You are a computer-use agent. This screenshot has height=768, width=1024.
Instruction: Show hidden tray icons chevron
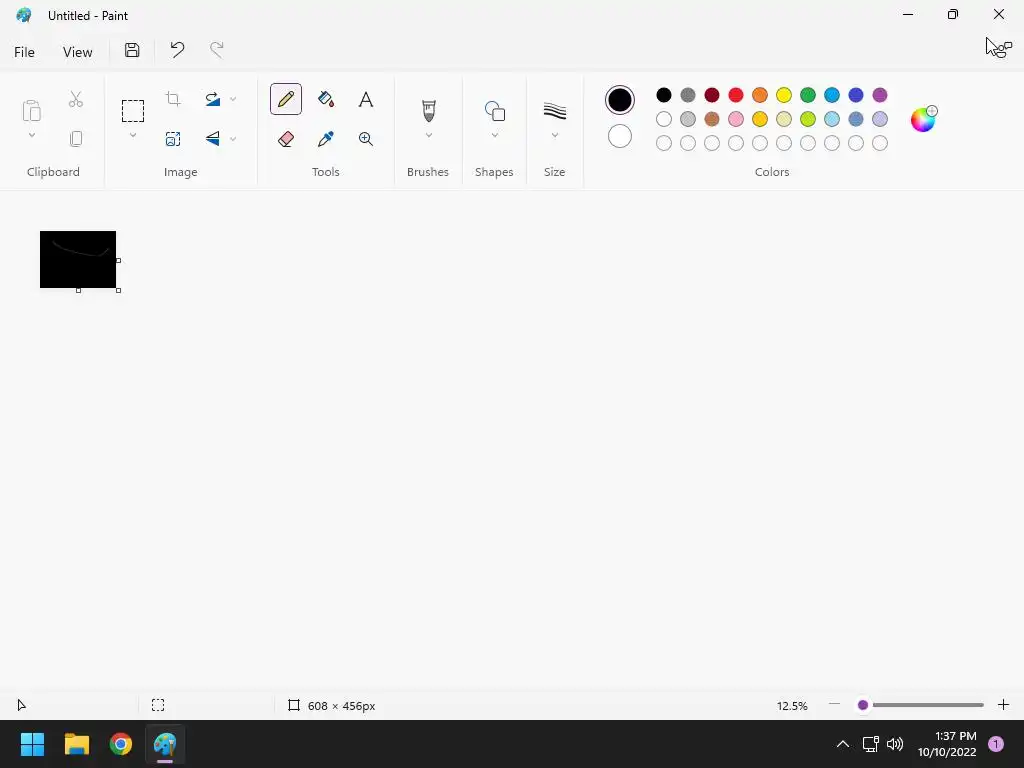843,744
